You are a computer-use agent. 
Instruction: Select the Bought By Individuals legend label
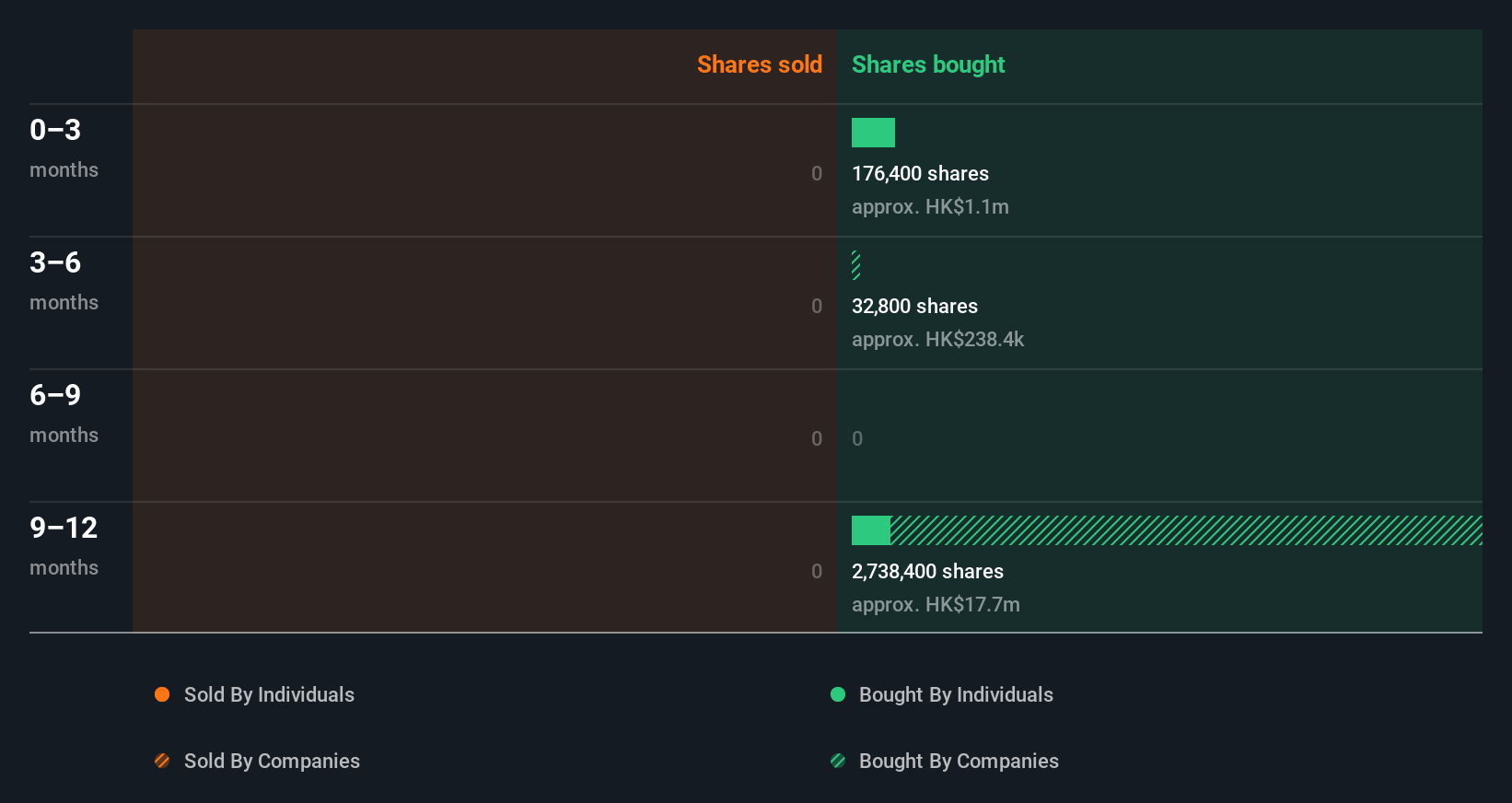(956, 694)
